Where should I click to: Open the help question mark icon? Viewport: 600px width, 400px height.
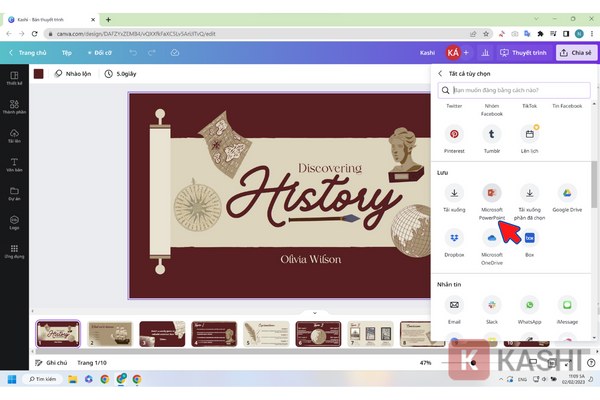(x=591, y=362)
